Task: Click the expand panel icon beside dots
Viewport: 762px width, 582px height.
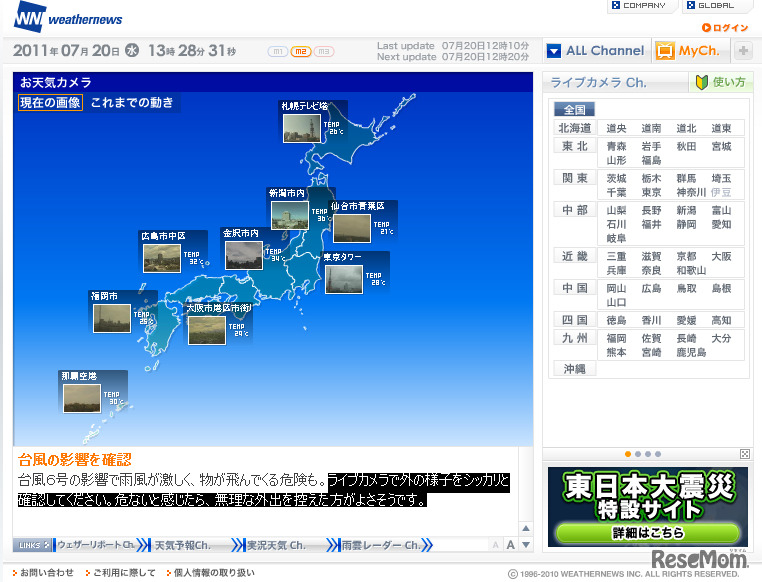Action: (745, 454)
